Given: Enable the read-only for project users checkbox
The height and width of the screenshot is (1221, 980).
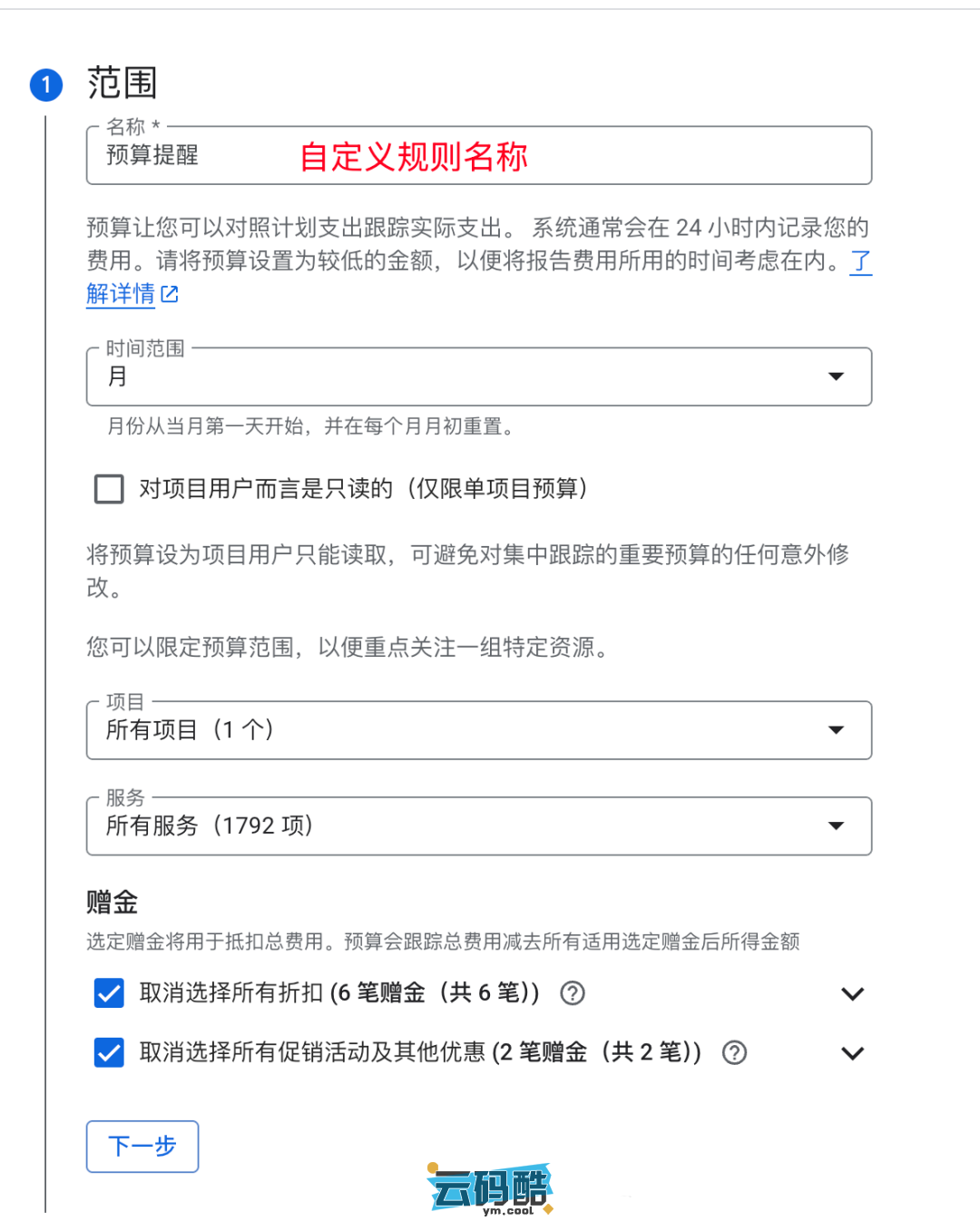Looking at the screenshot, I should tap(109, 489).
